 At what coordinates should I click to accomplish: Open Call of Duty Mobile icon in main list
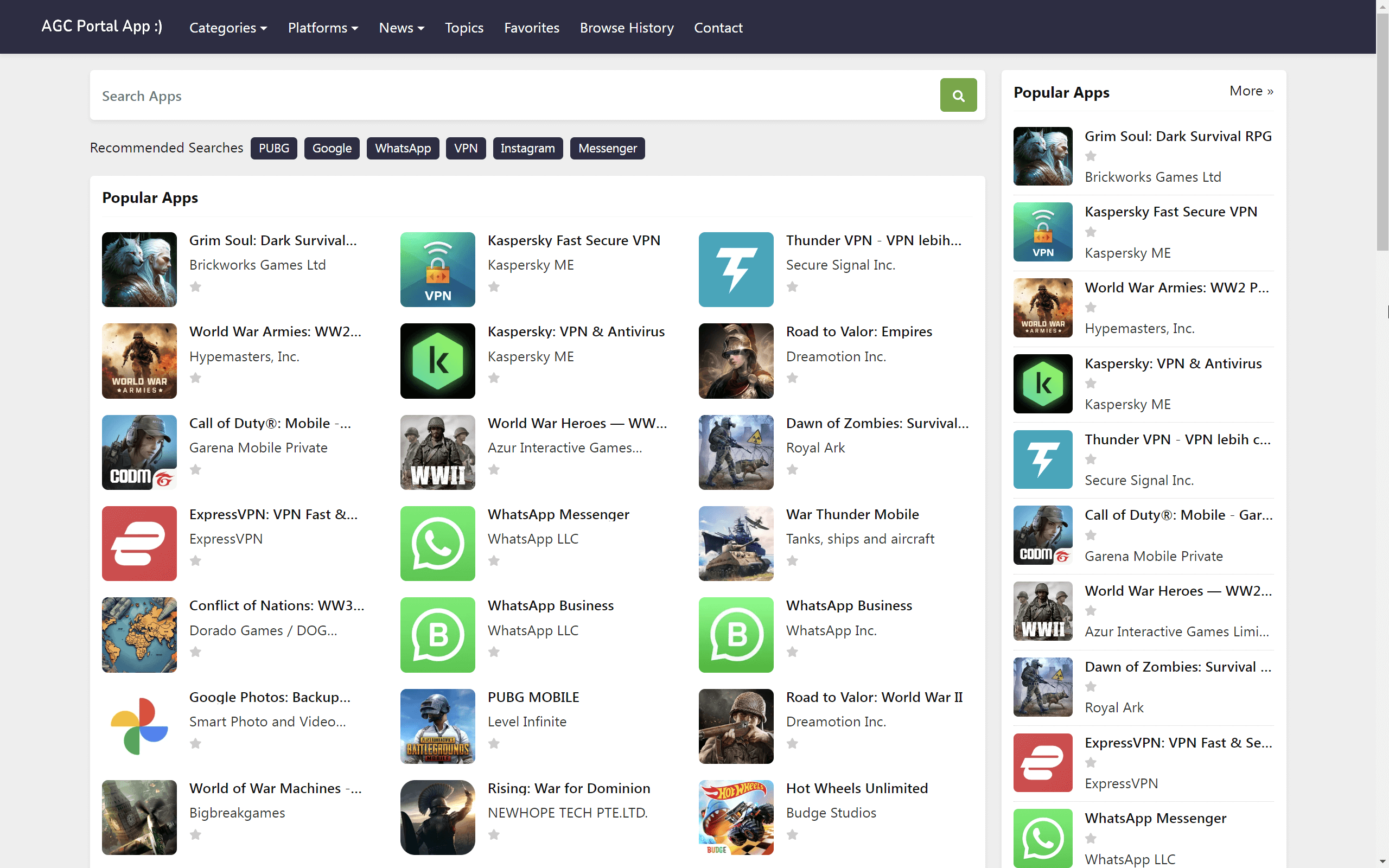(x=139, y=452)
